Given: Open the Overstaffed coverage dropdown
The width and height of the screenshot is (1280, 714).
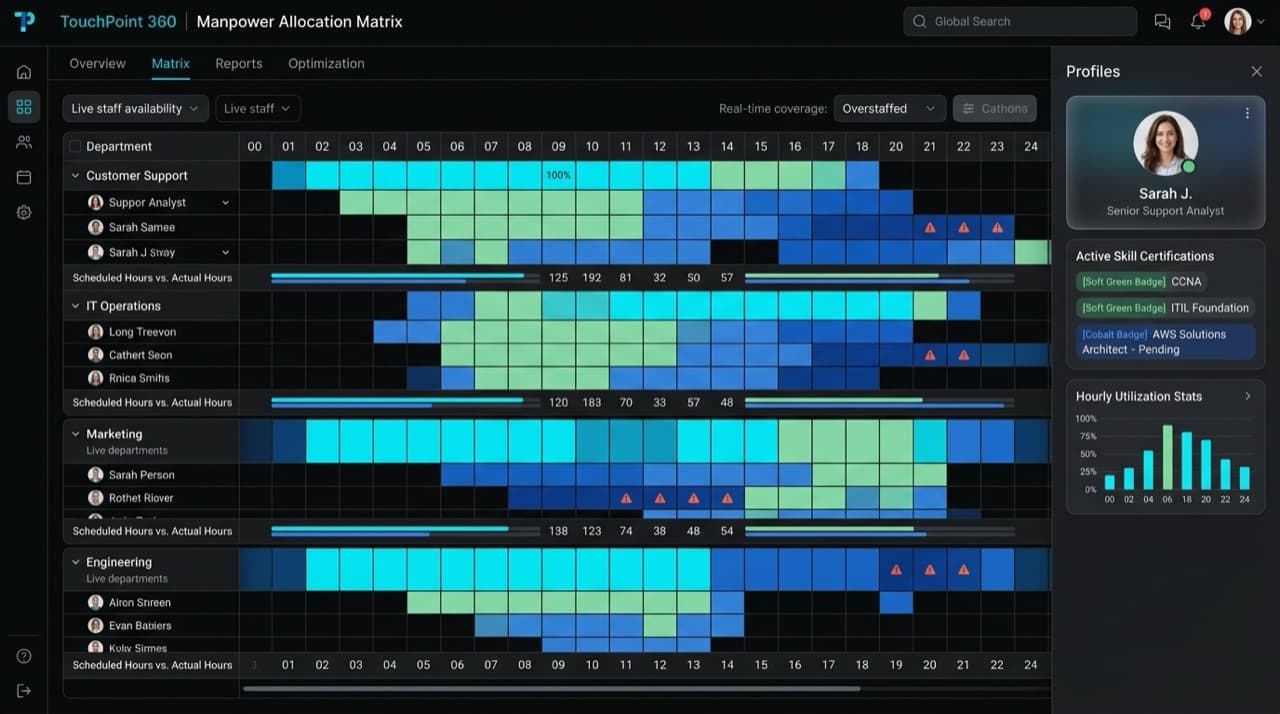Looking at the screenshot, I should tap(890, 109).
